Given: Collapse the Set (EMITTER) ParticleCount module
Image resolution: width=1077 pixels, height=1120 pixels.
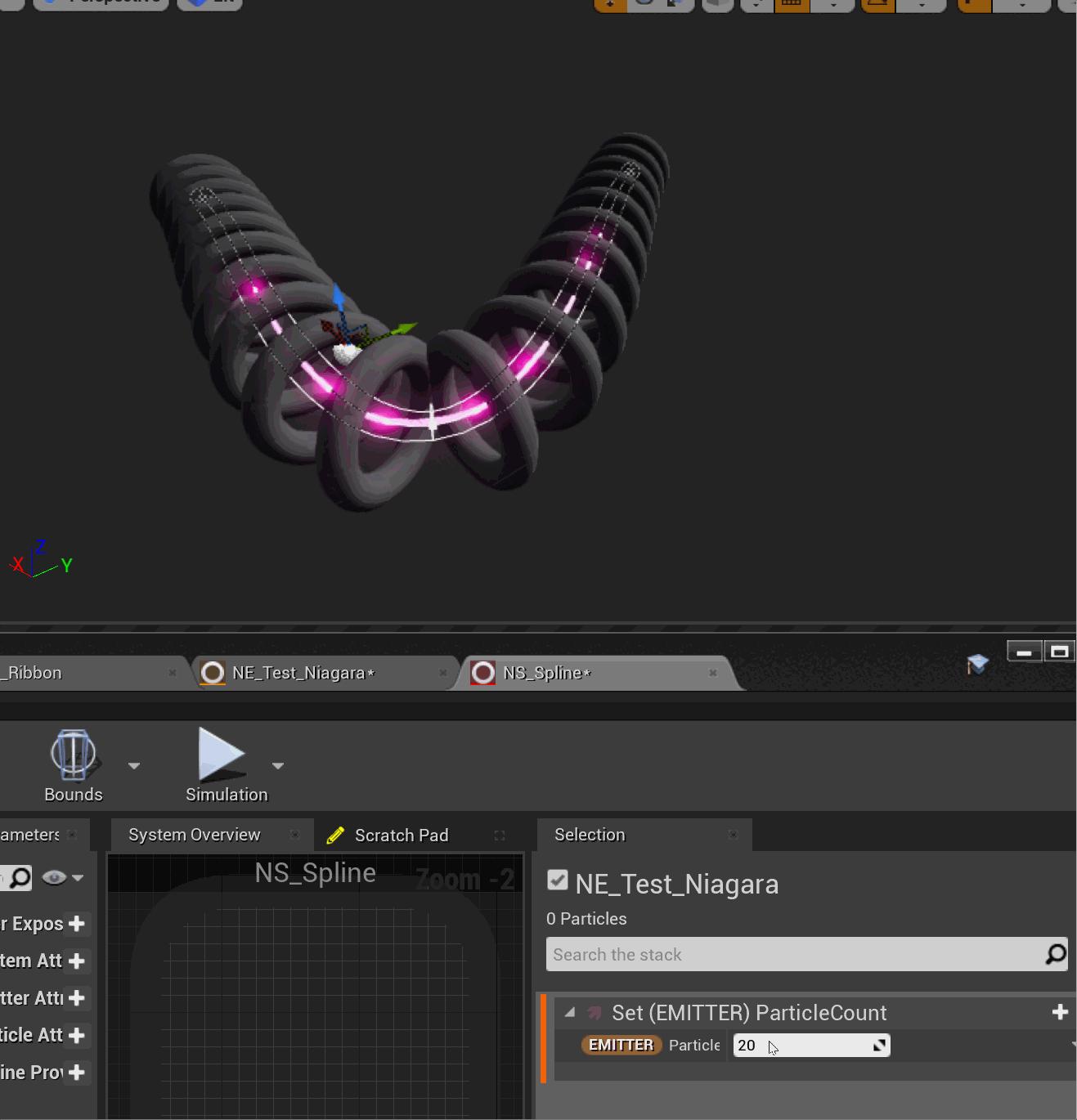Looking at the screenshot, I should (x=569, y=1012).
